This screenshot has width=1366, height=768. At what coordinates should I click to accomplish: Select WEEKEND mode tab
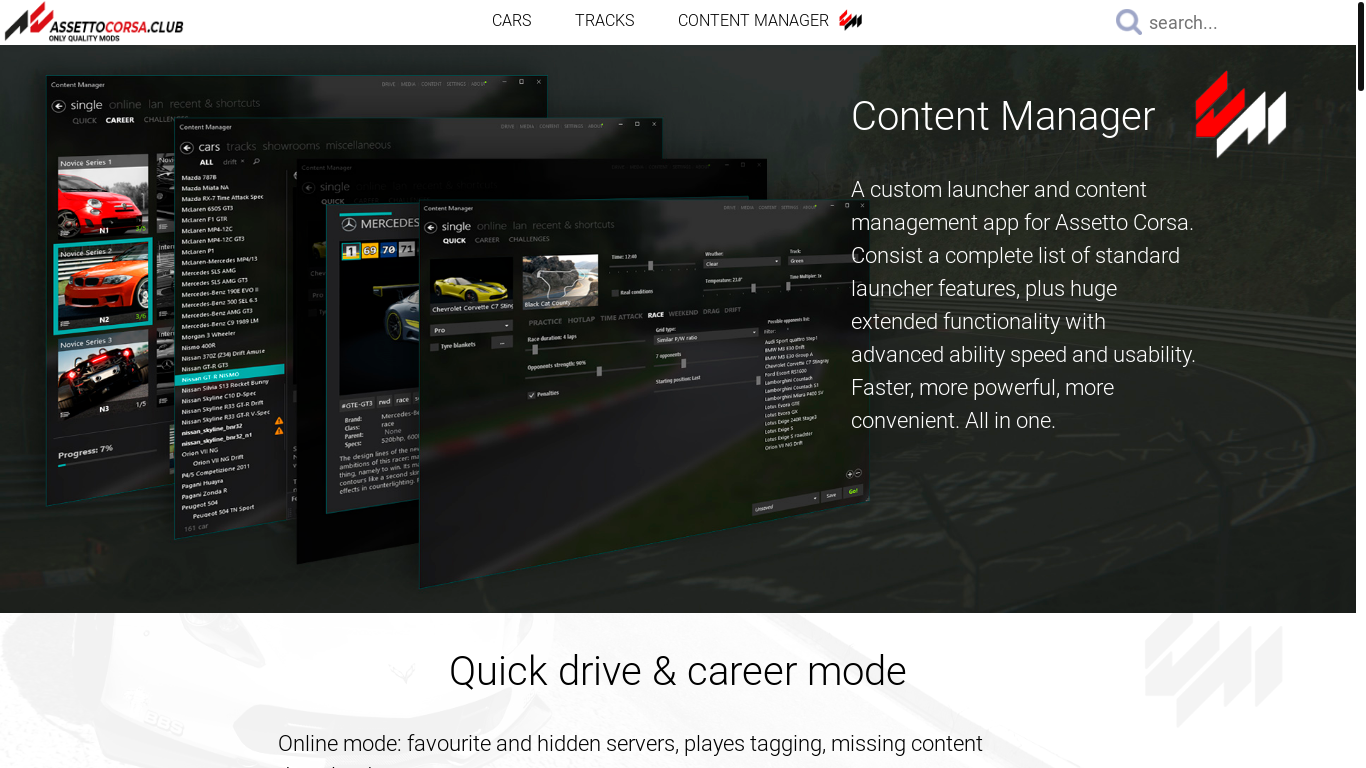[683, 314]
